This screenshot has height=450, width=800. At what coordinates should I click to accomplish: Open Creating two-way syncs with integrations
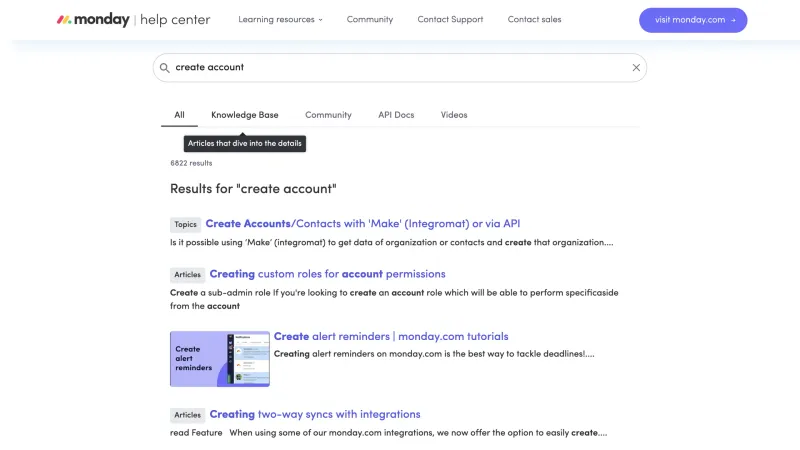[315, 414]
